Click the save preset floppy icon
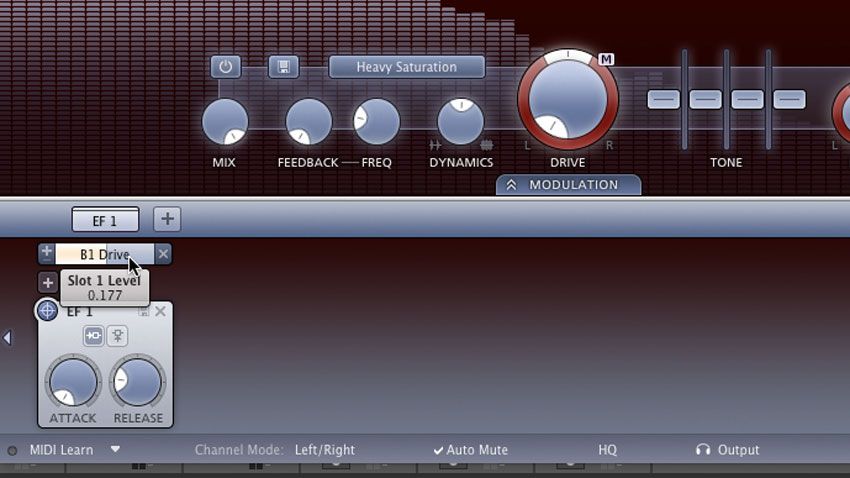 [x=284, y=67]
